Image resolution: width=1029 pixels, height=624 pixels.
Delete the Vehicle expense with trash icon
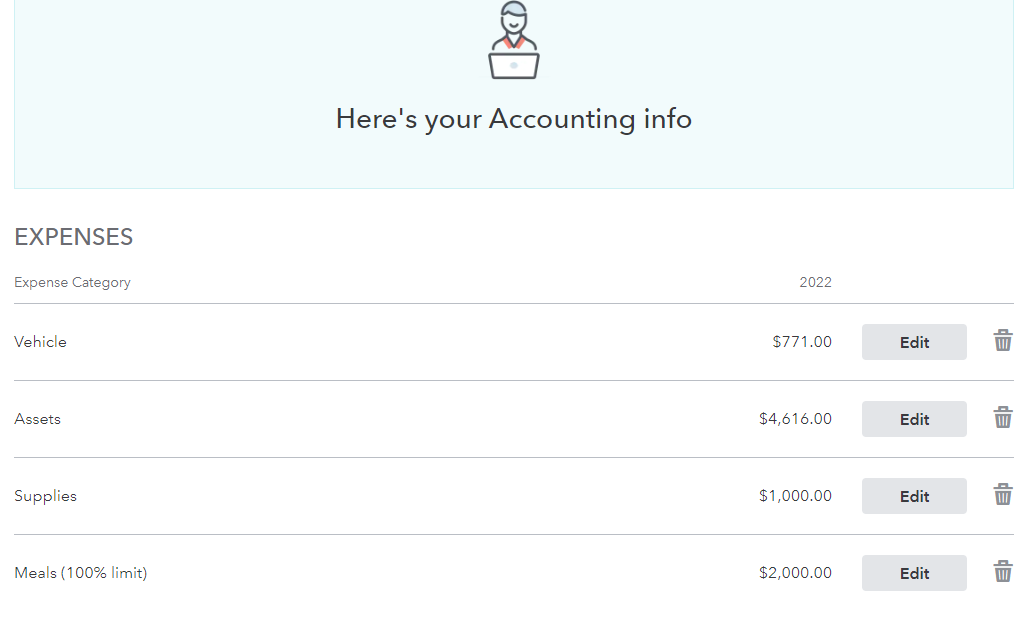pos(1002,341)
